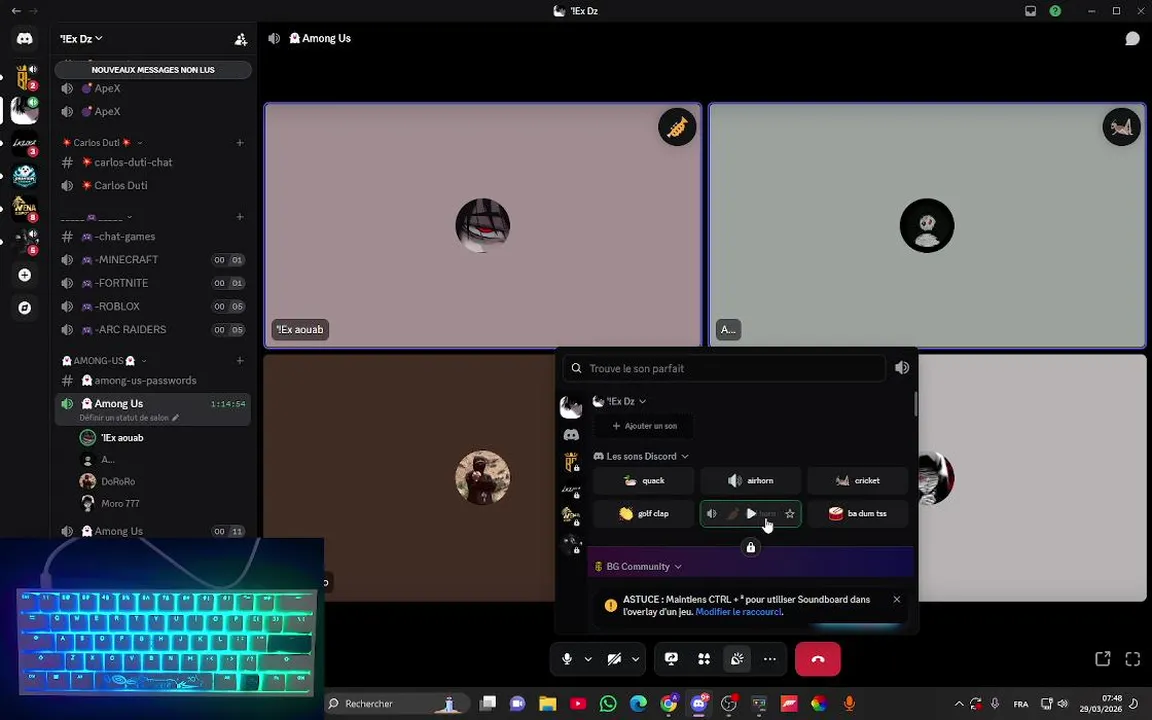Open camera options dropdown arrow
This screenshot has width=1152, height=720.
(635, 659)
